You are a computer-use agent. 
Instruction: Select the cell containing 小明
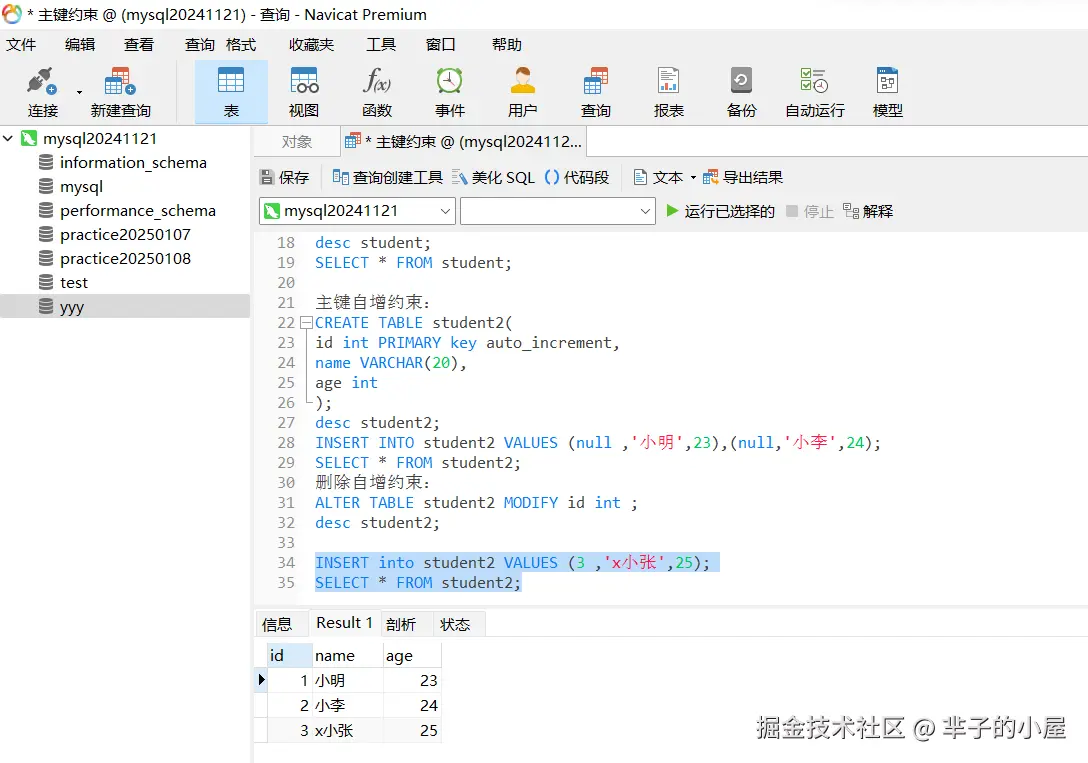(347, 680)
